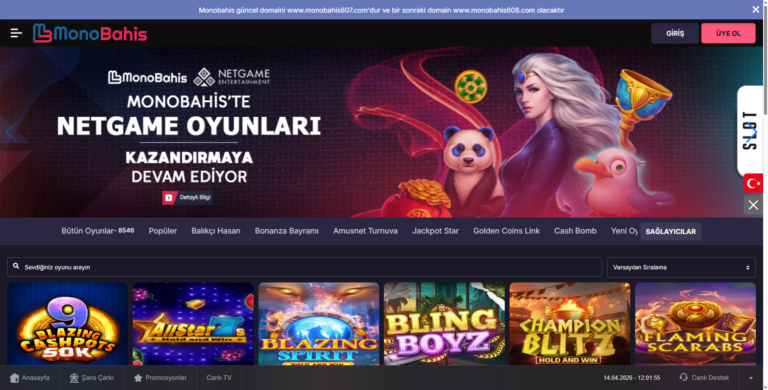
Task: Select Bonanza Bayramı category tab
Action: tap(287, 231)
